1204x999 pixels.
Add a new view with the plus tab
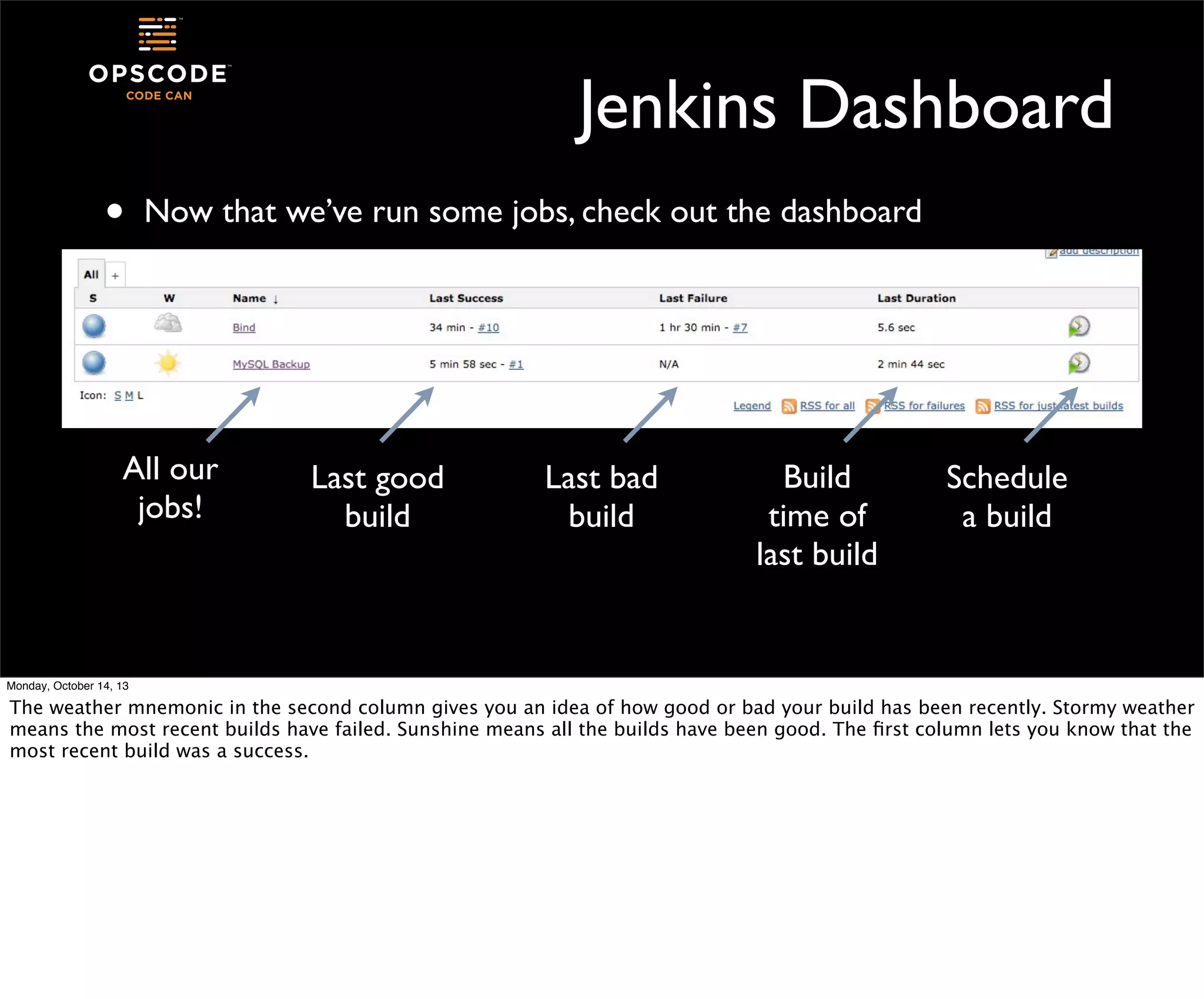pyautogui.click(x=115, y=276)
